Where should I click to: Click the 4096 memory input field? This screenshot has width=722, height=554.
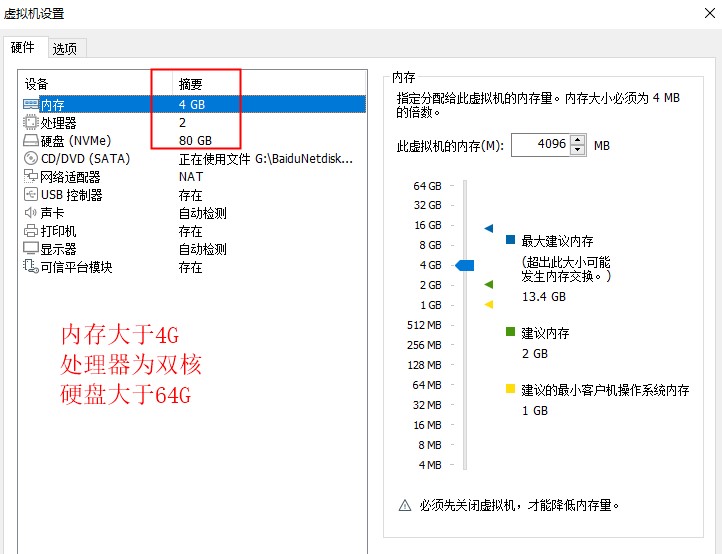(x=540, y=145)
